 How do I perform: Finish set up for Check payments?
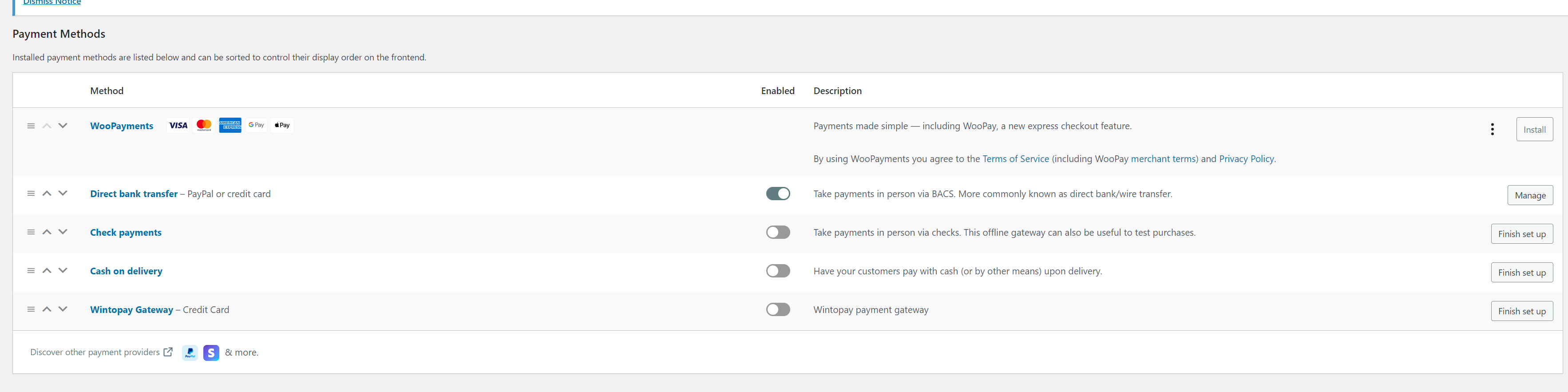pyautogui.click(x=1521, y=234)
